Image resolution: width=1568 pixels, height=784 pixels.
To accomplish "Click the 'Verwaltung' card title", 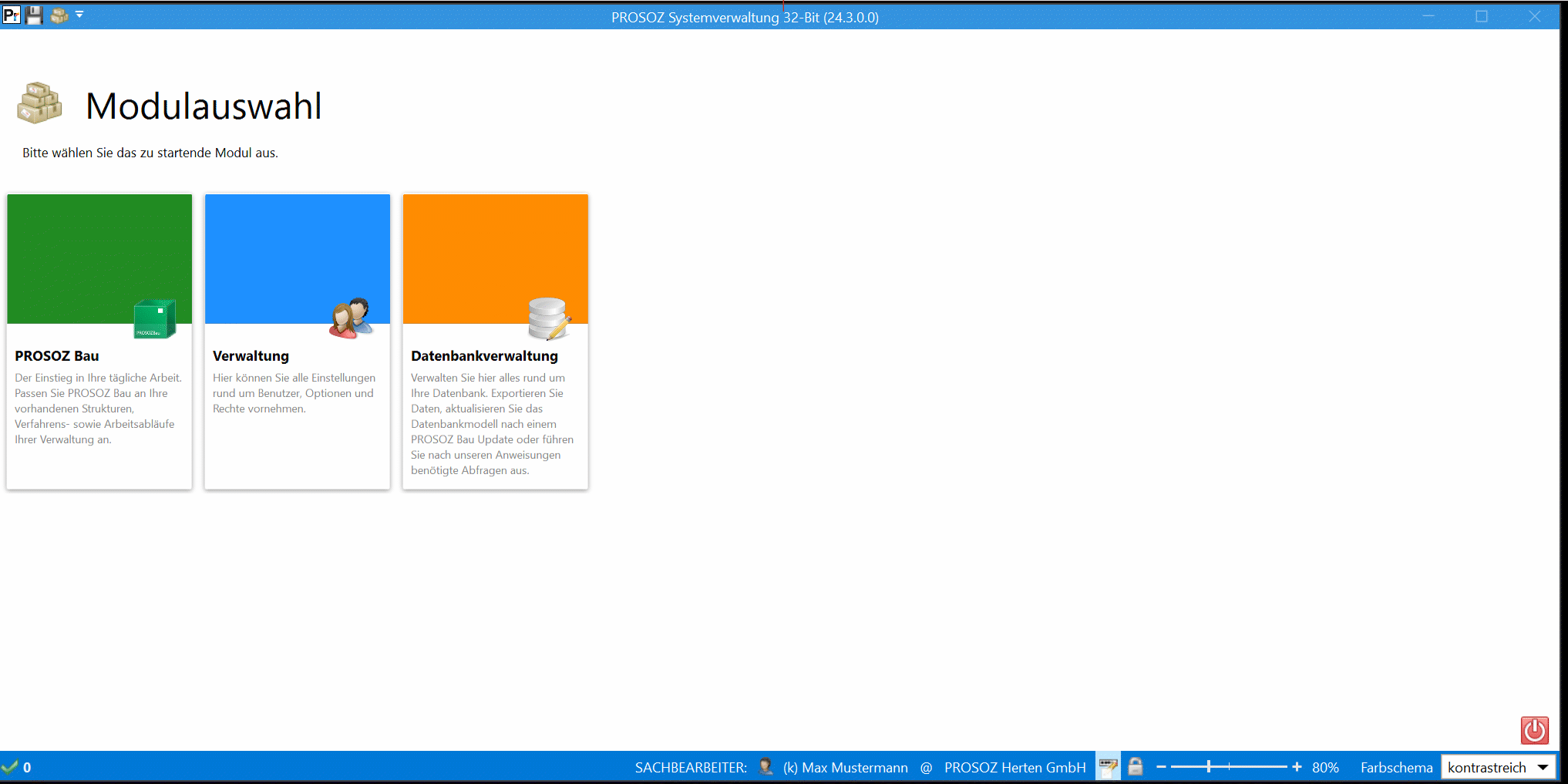I will pyautogui.click(x=251, y=356).
